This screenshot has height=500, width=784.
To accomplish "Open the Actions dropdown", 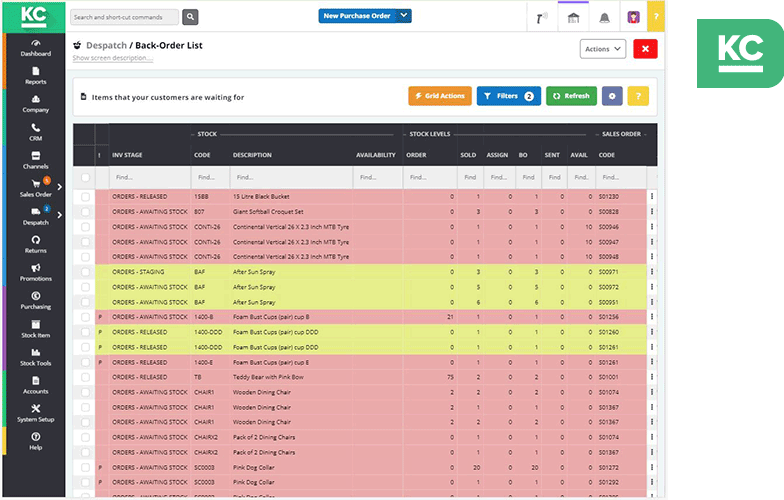I will (602, 49).
